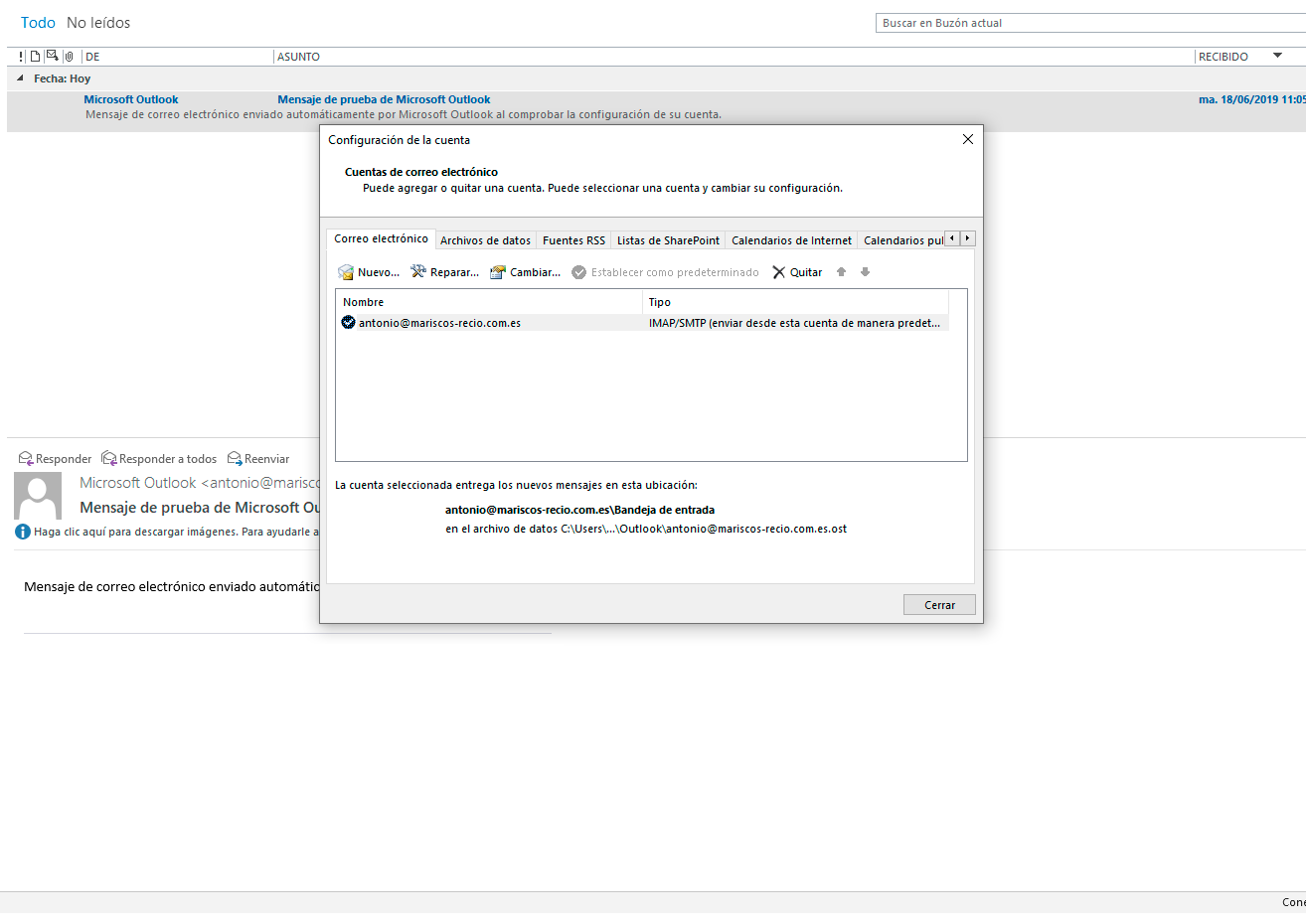Click Establecer como predeterminado
The image size is (1306, 924).
click(x=665, y=272)
